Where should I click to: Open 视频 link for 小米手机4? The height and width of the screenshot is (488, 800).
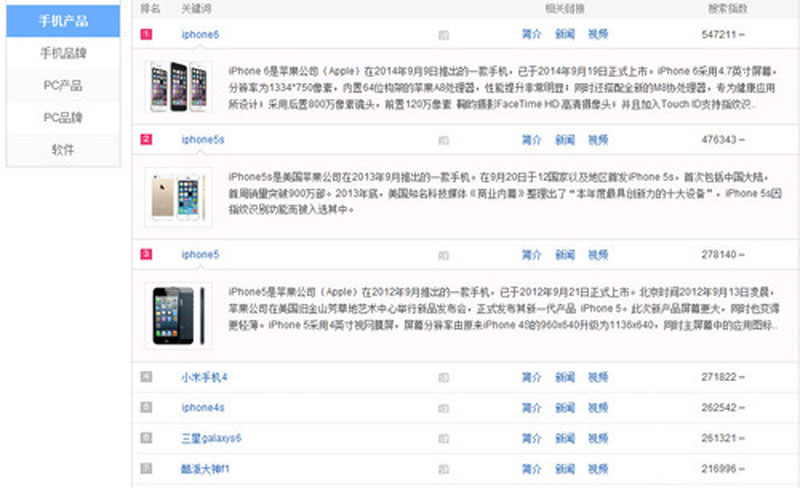point(598,377)
